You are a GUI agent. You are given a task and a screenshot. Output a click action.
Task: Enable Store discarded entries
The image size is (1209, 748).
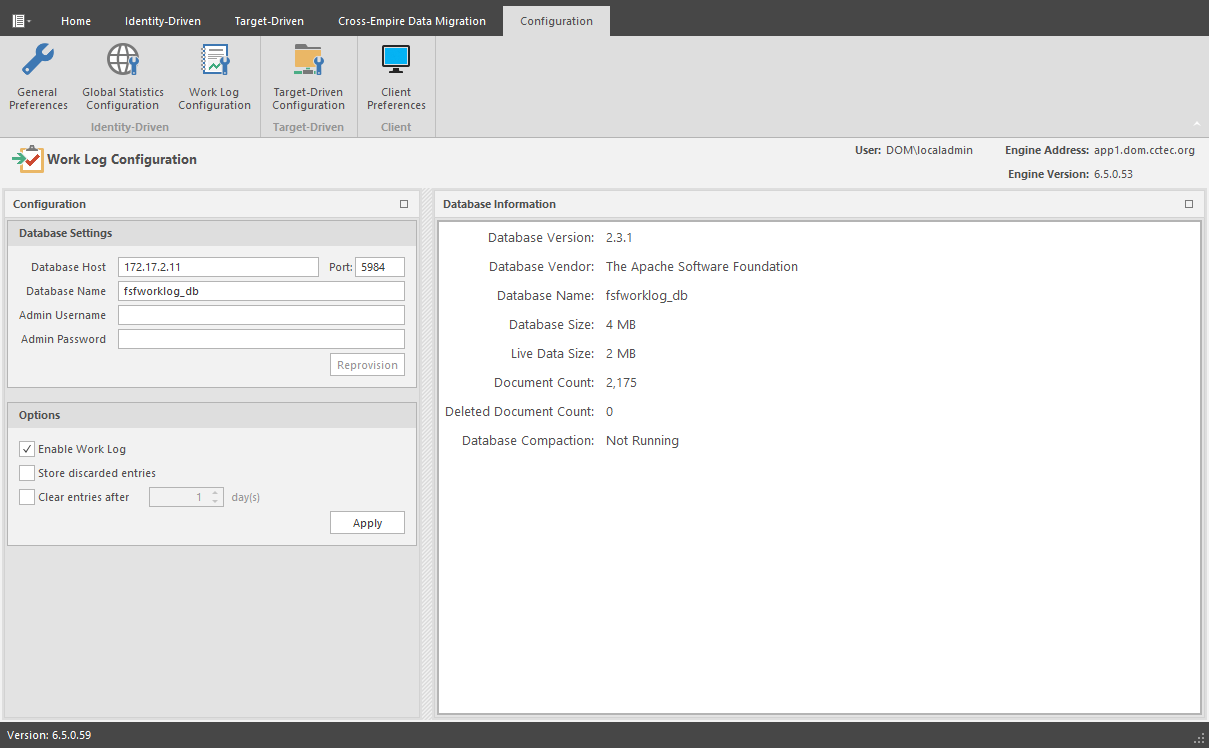pos(26,472)
